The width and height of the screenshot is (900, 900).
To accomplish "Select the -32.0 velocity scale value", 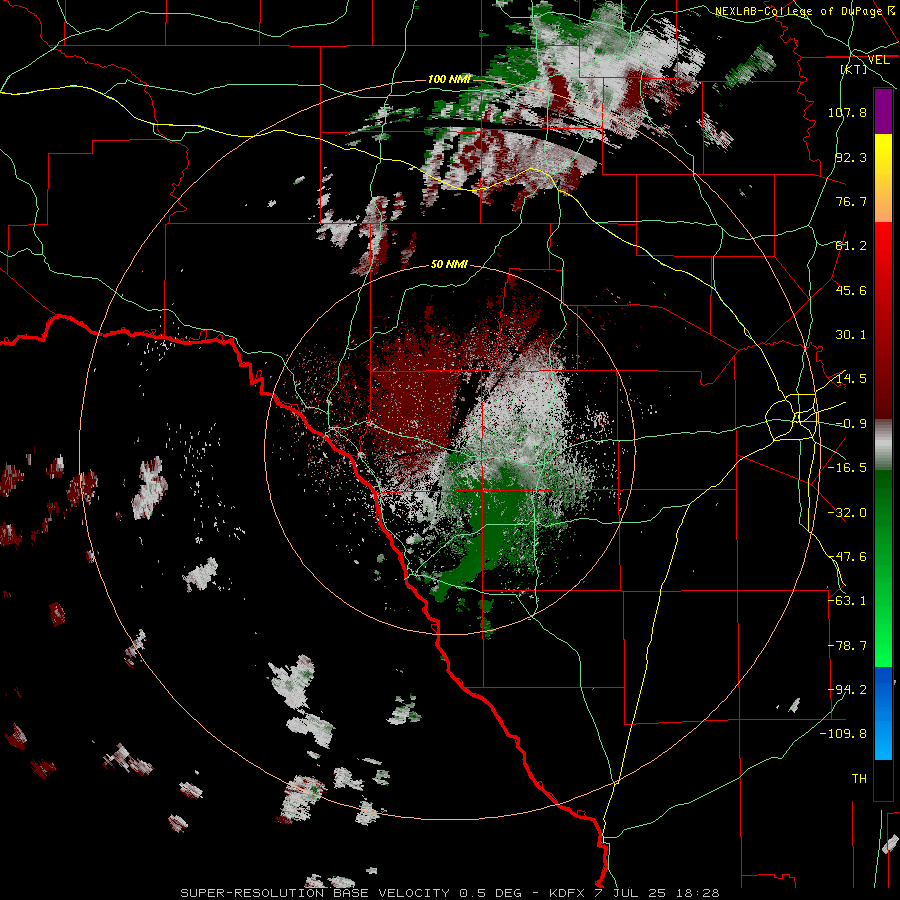I will click(x=847, y=513).
